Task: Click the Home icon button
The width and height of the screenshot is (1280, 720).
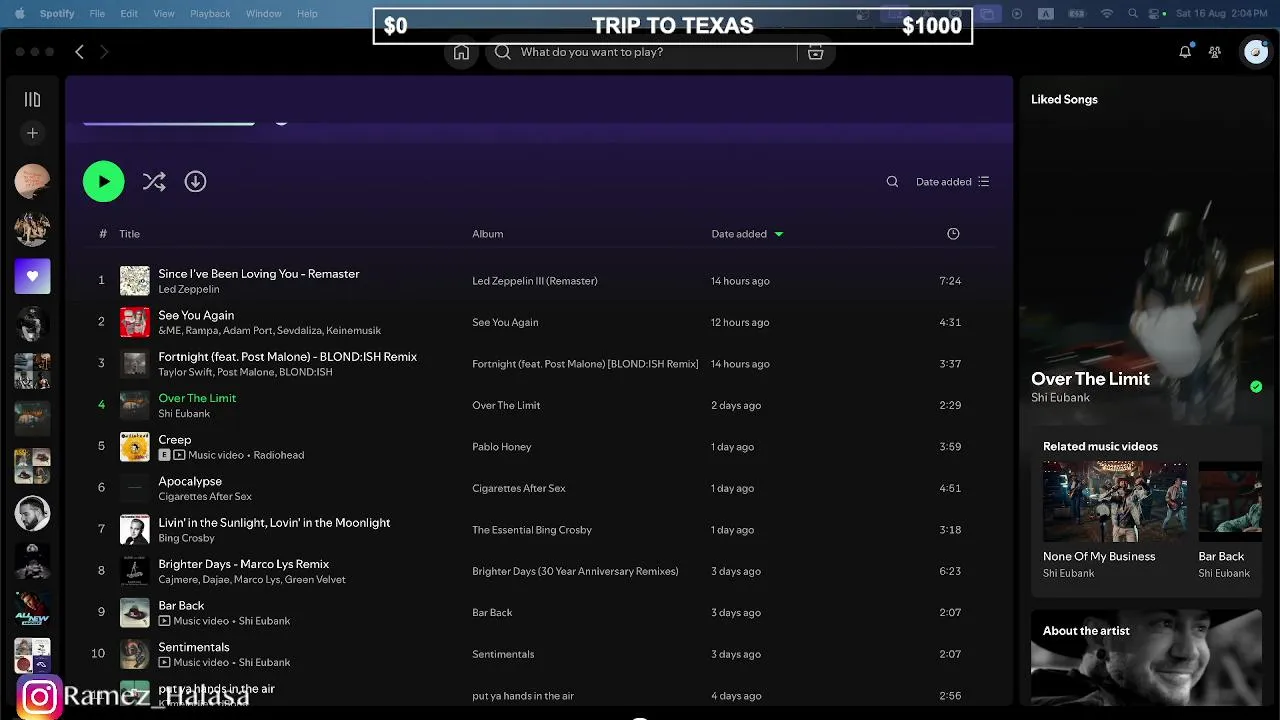Action: (x=461, y=52)
